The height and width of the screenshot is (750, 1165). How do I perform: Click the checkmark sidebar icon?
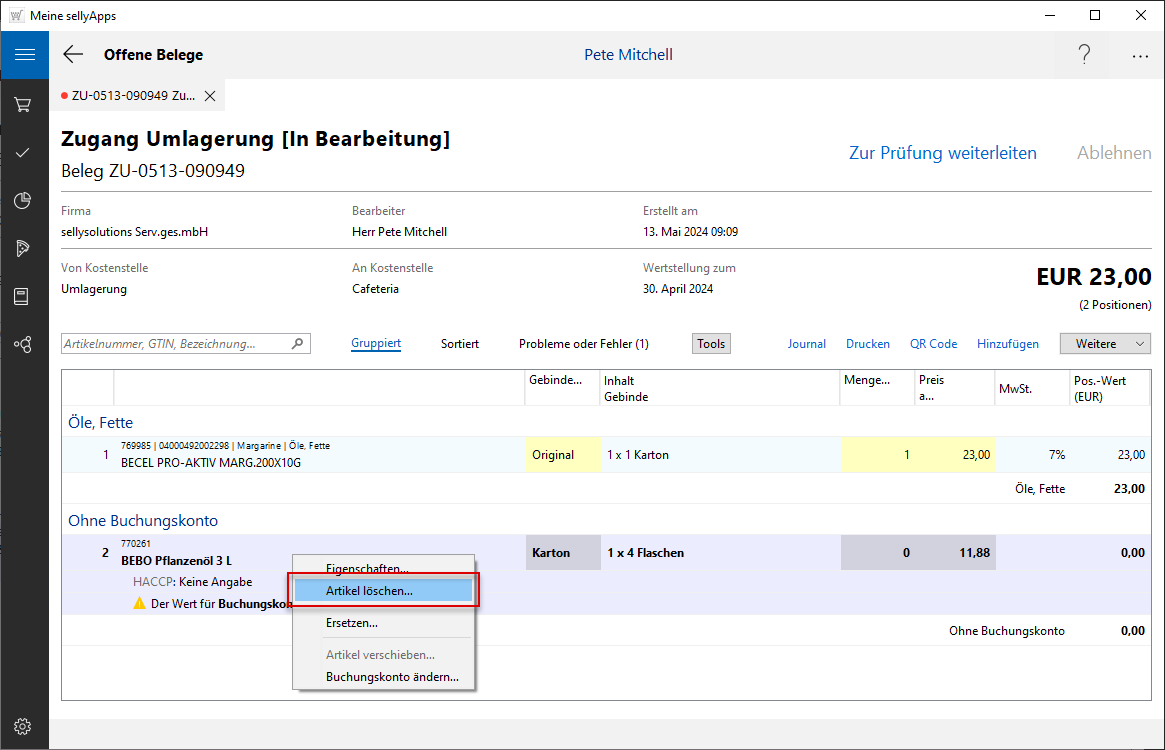click(23, 153)
